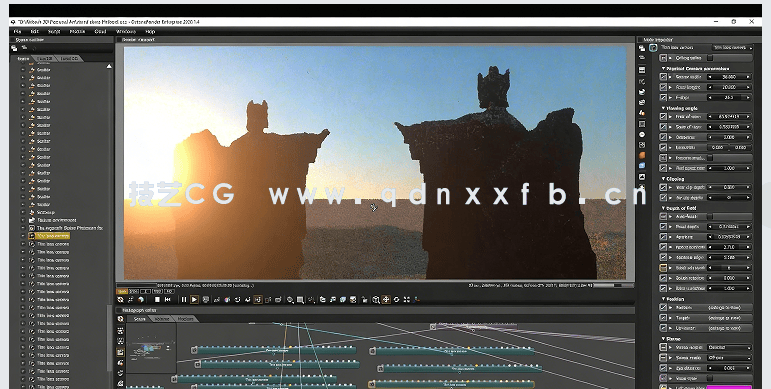This screenshot has width=771, height=389.
Task: Enable the Auto-focus checkbox
Action: click(x=710, y=216)
